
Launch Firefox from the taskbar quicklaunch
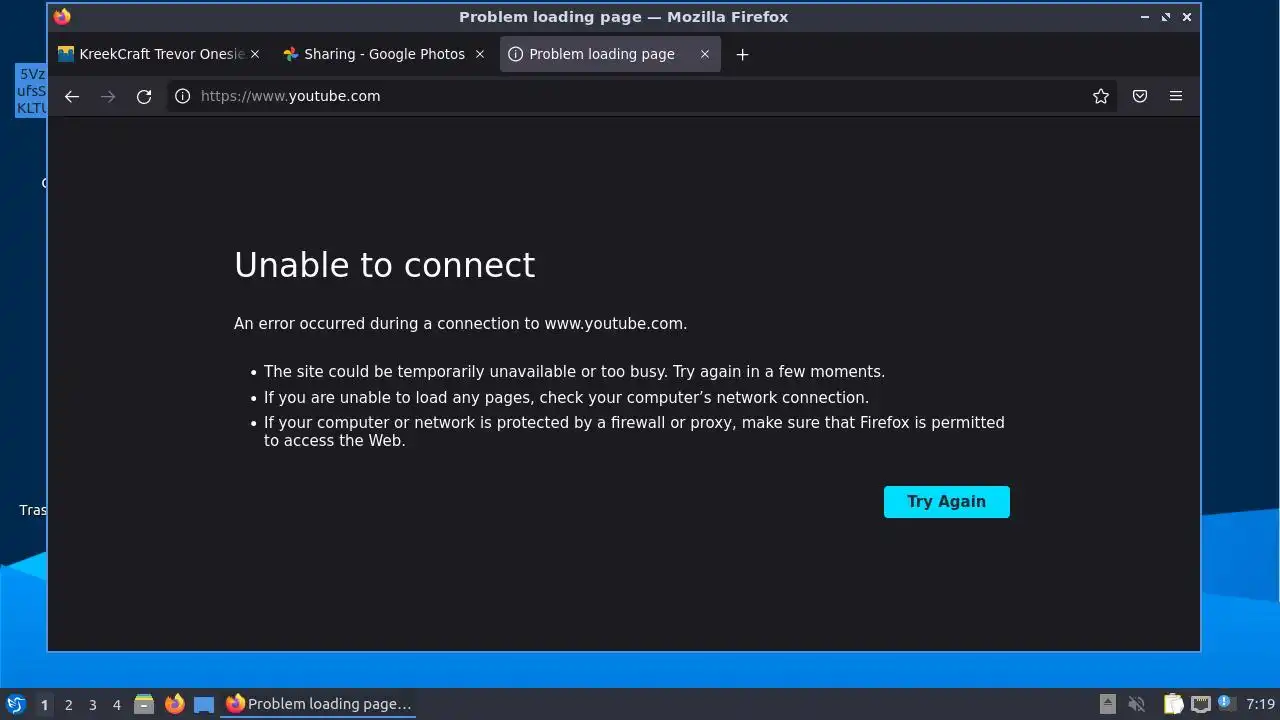coord(174,704)
